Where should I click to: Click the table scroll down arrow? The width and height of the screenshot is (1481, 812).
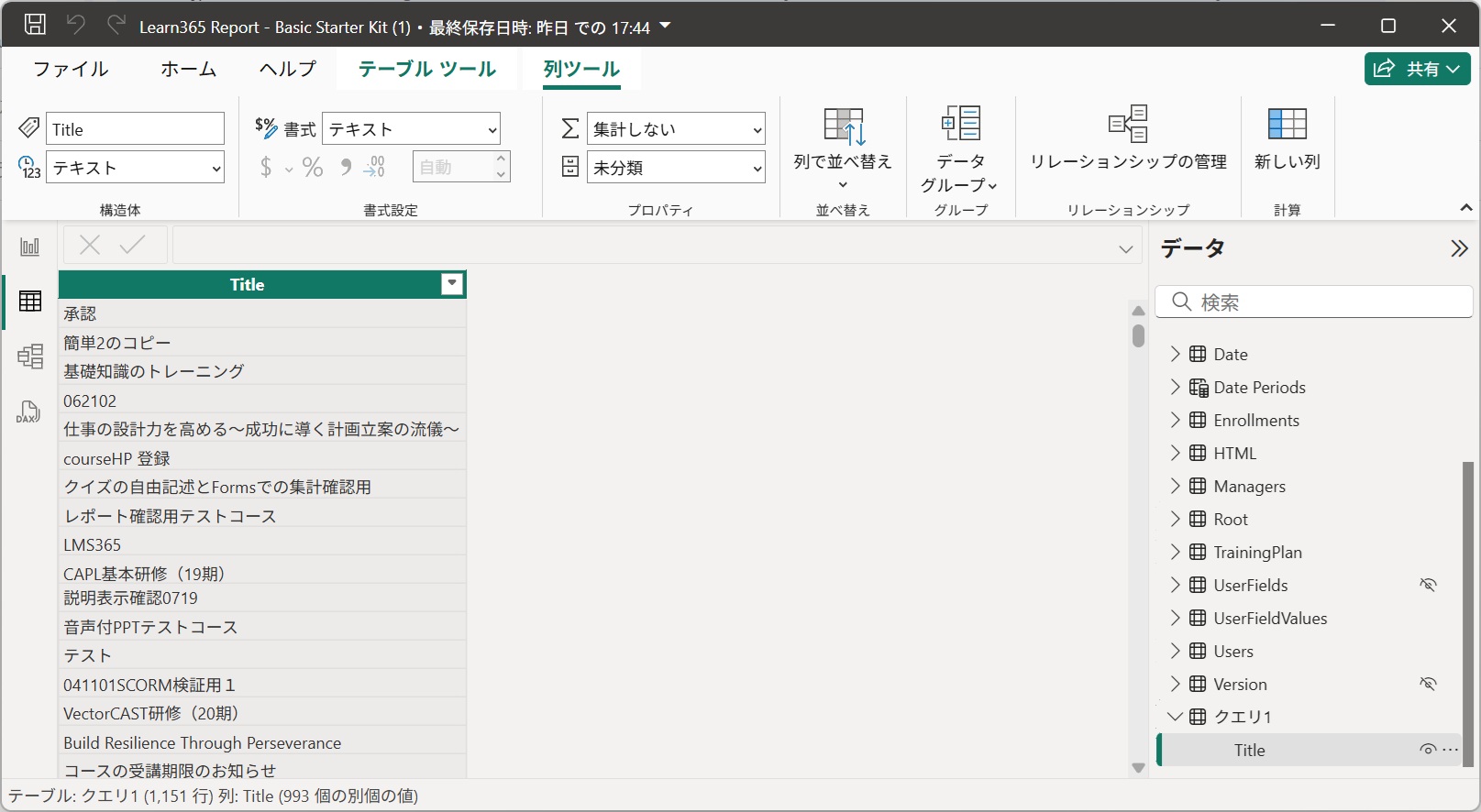click(x=1138, y=768)
